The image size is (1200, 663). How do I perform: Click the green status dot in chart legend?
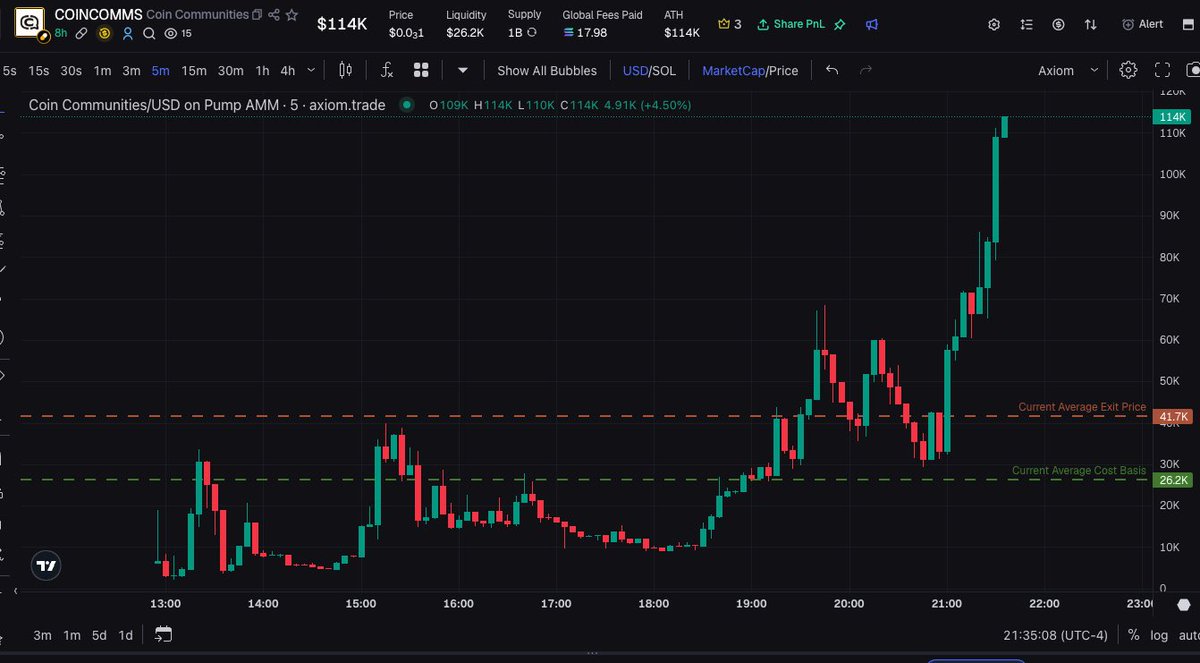pyautogui.click(x=406, y=104)
